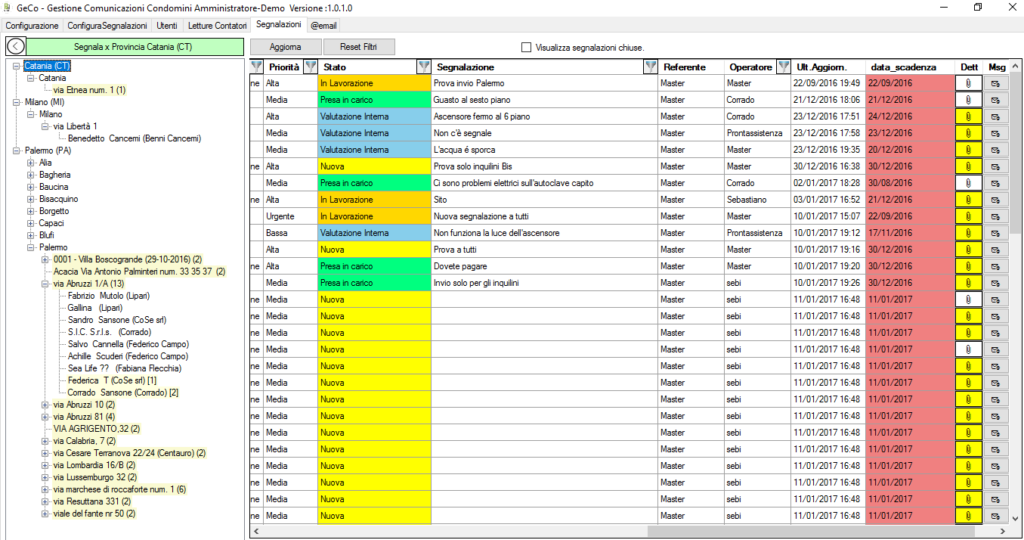Screen dimensions: 1024x540
Task: Click grid horizontal scrollbar right arrow
Action: pyautogui.click(x=1004, y=532)
